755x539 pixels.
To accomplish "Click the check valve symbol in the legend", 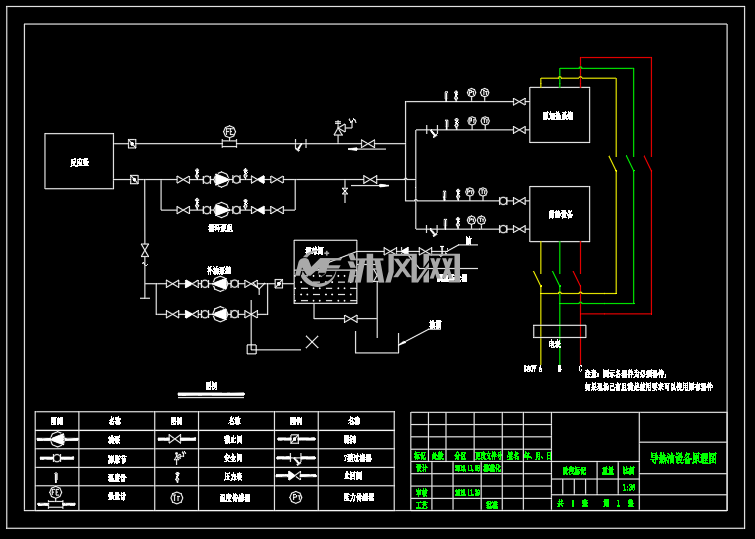I will tap(296, 476).
